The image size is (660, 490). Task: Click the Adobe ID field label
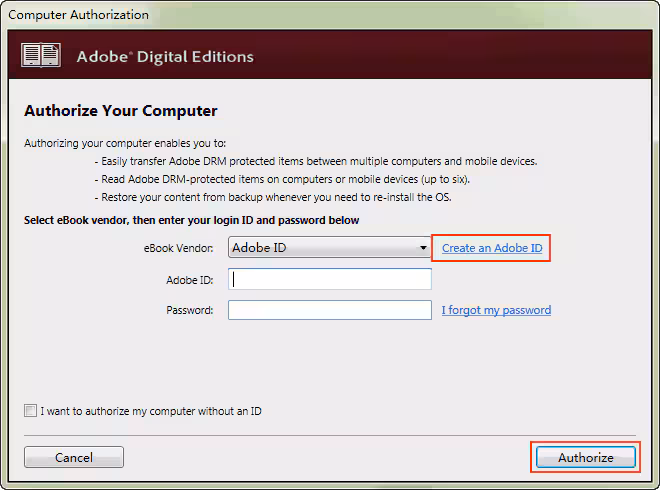[189, 280]
